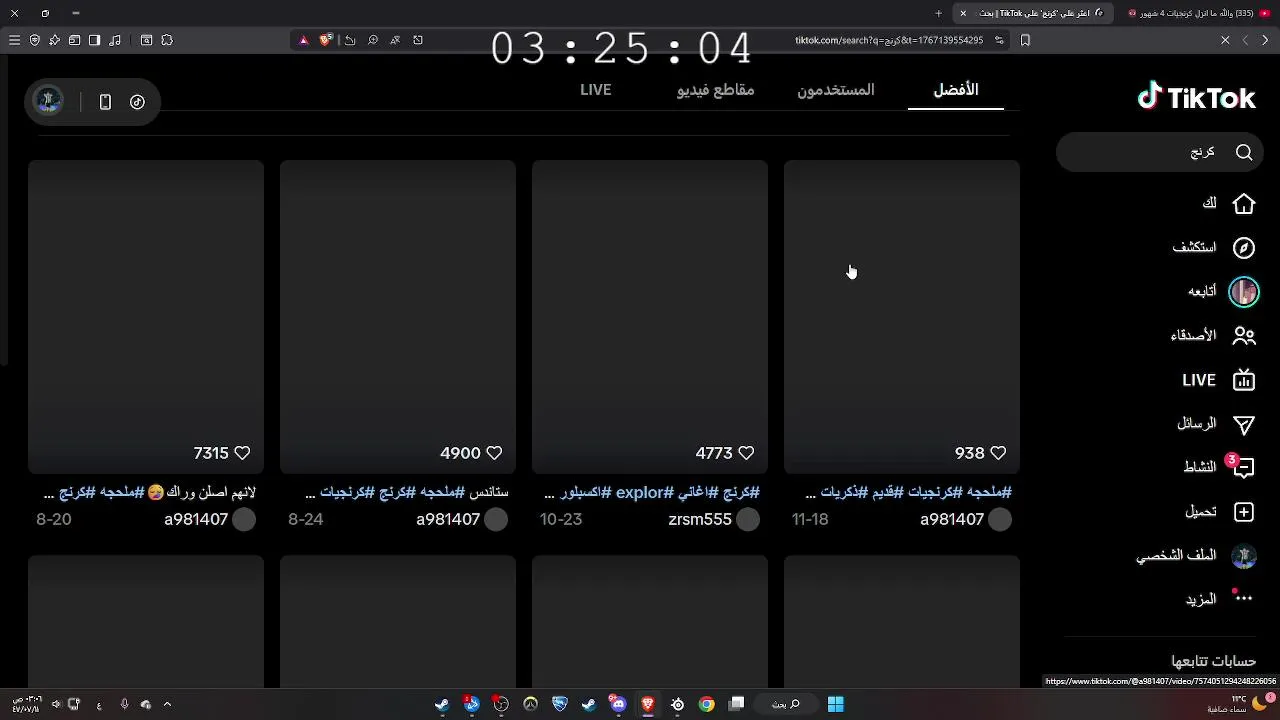Viewport: 1280px width, 720px height.
Task: Bookmark this page with the bookmark icon
Action: [1025, 40]
